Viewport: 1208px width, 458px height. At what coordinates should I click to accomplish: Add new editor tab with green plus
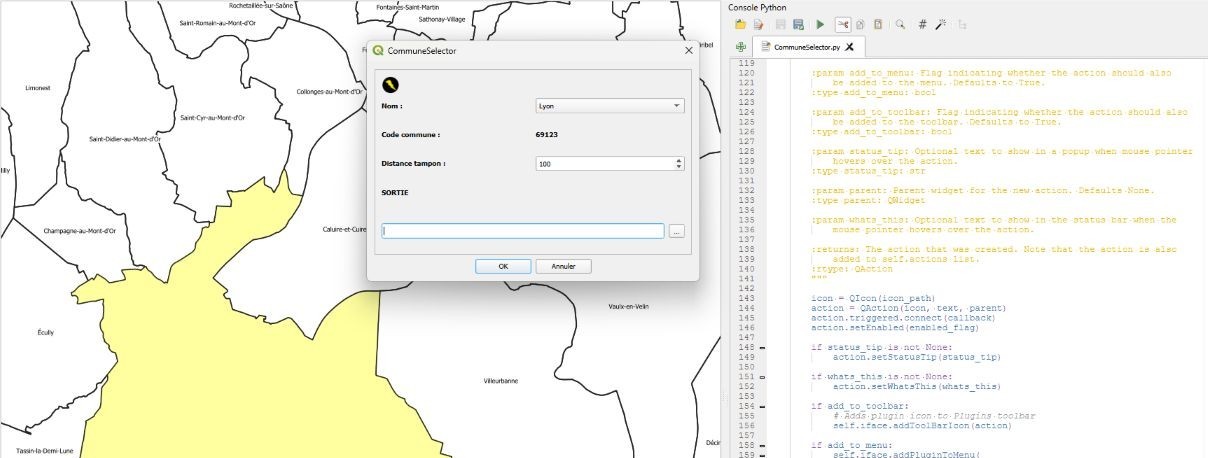click(x=740, y=47)
